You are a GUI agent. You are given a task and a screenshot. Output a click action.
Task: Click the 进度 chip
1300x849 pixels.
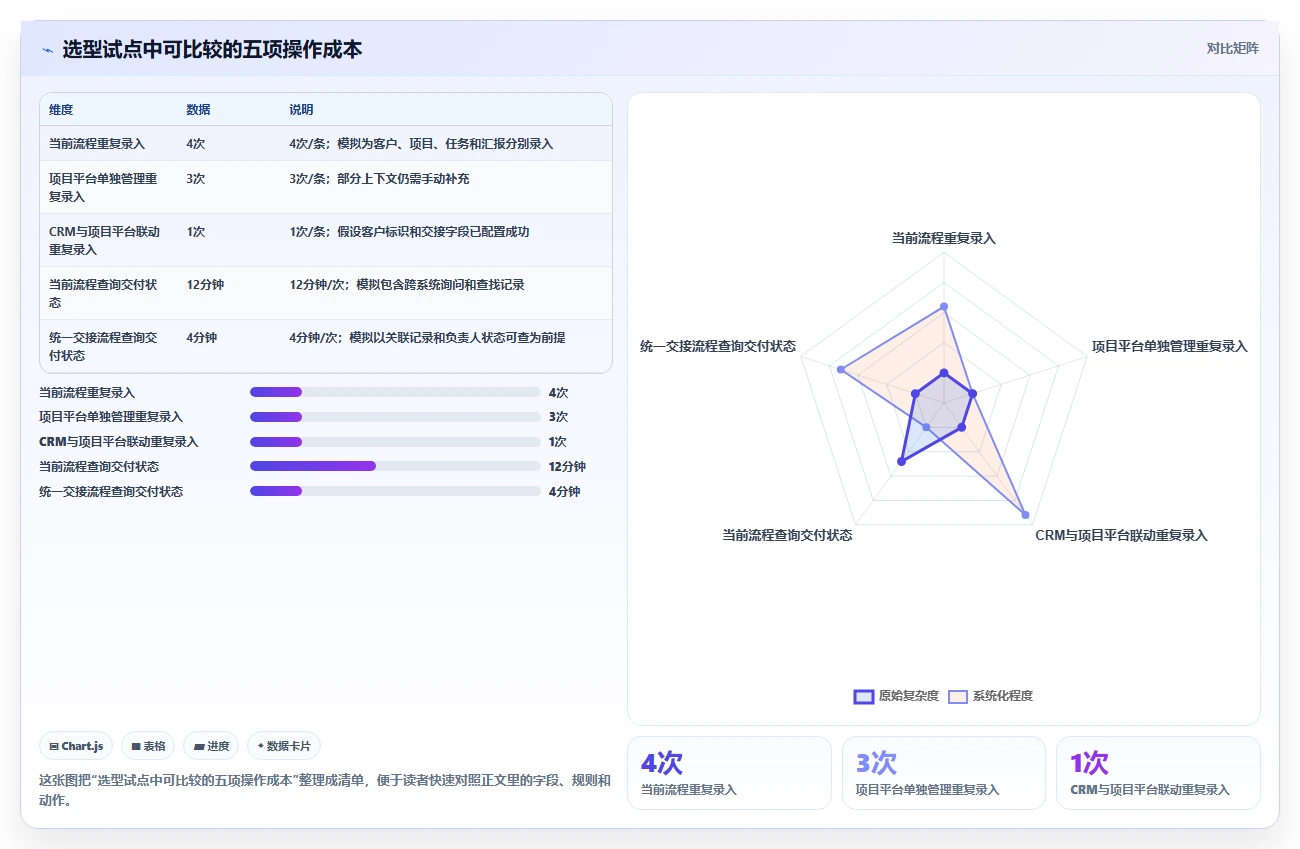(x=211, y=746)
